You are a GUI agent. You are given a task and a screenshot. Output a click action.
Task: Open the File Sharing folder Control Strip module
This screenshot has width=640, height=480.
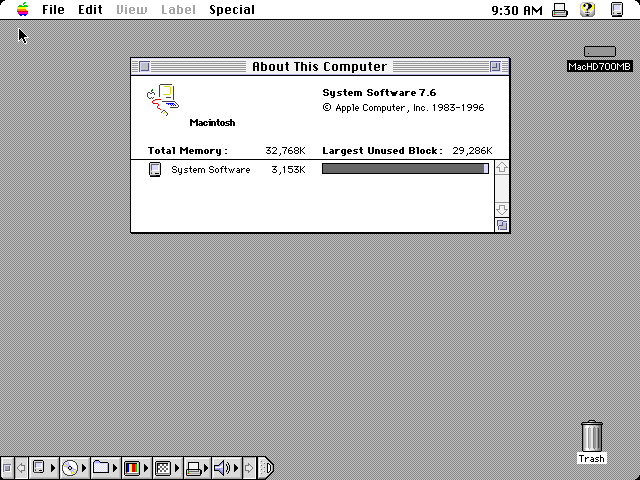pyautogui.click(x=105, y=468)
